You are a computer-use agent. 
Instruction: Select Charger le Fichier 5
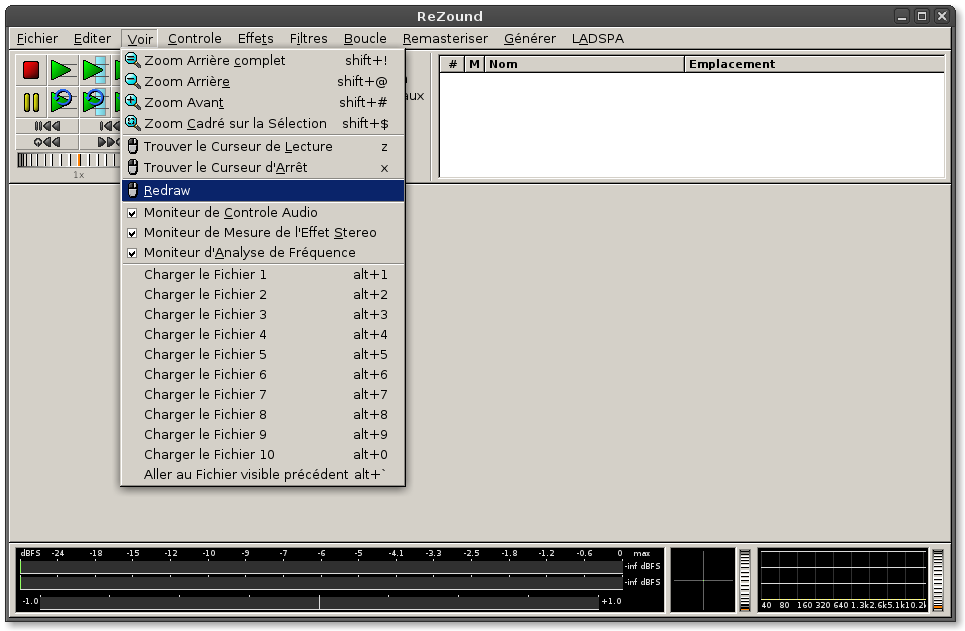[x=263, y=355]
